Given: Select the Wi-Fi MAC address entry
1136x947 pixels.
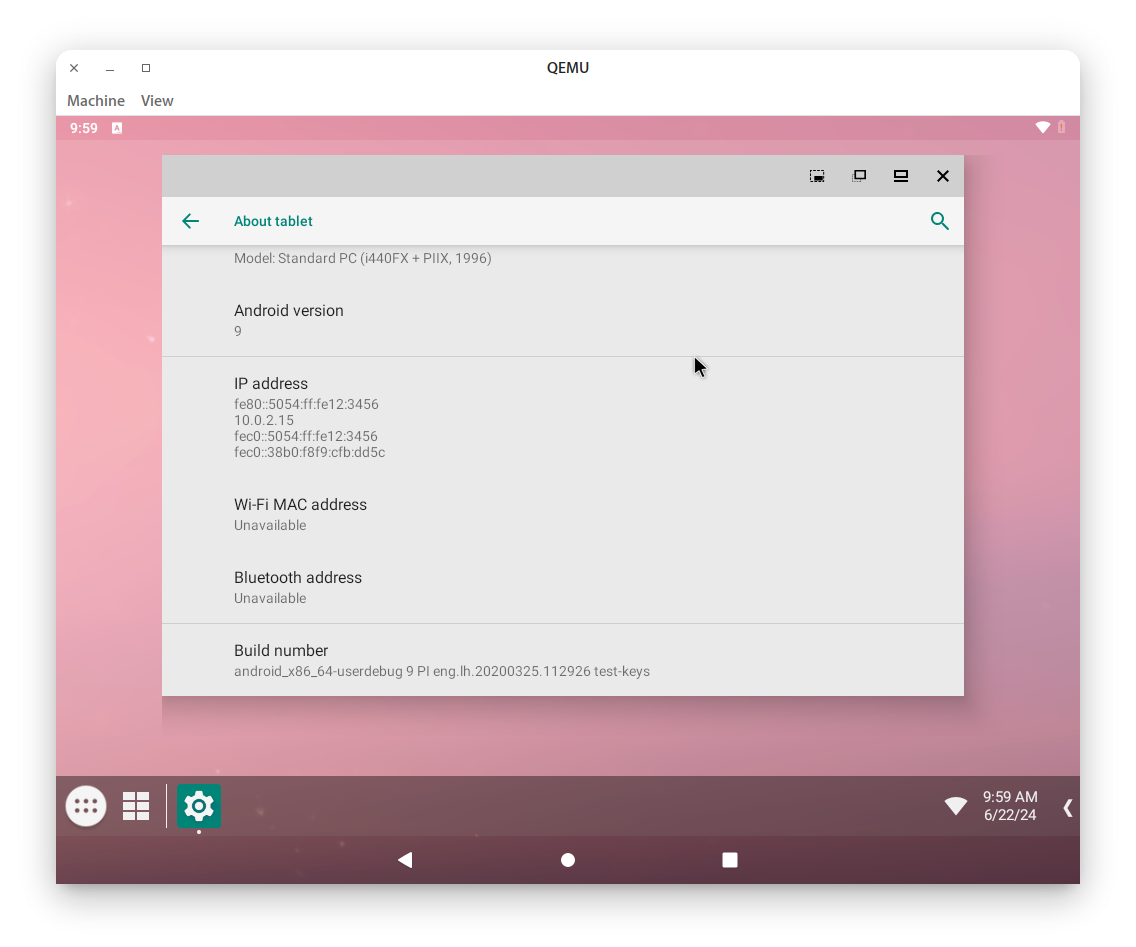Looking at the screenshot, I should click(563, 514).
